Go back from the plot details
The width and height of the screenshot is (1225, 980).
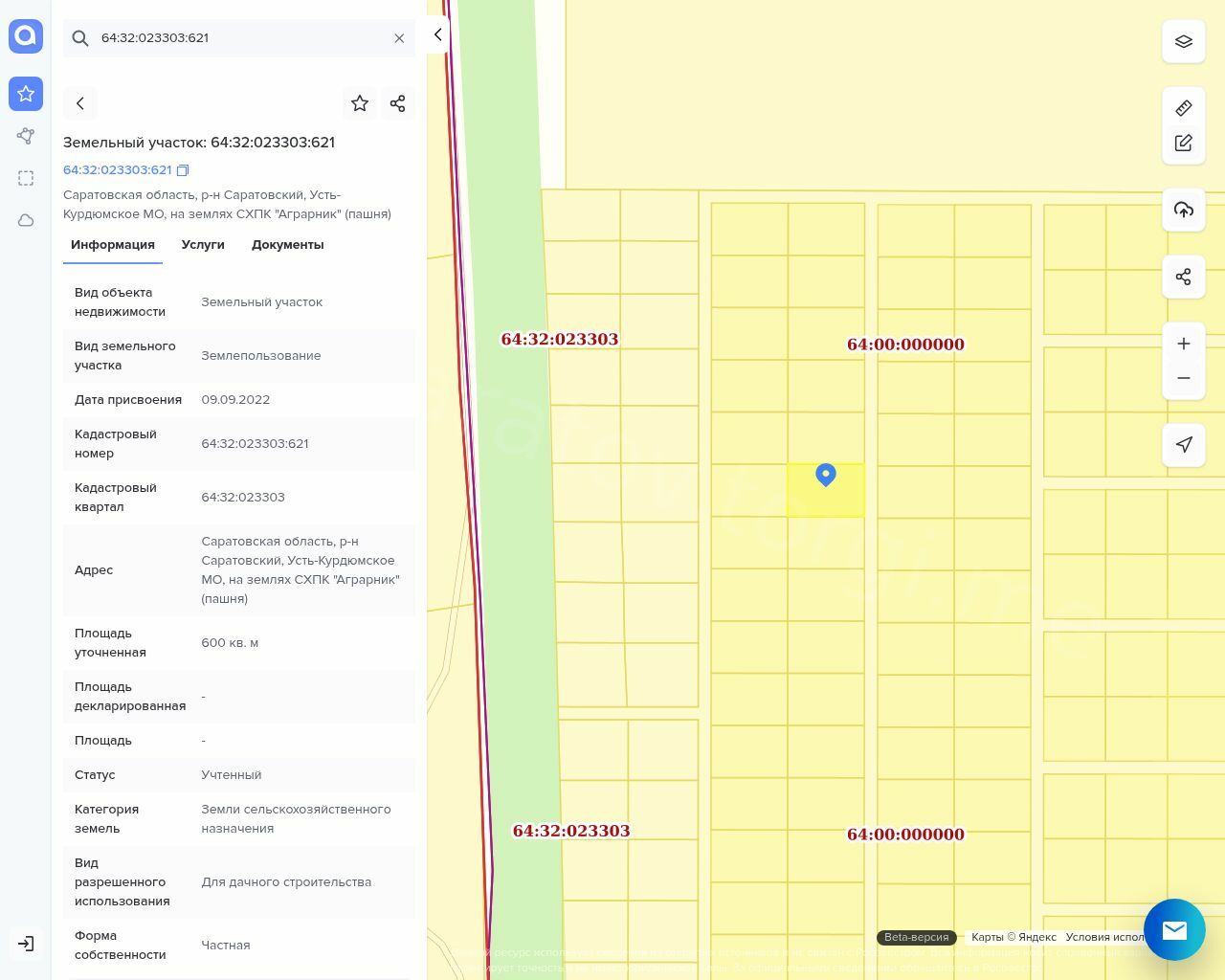pyautogui.click(x=80, y=103)
